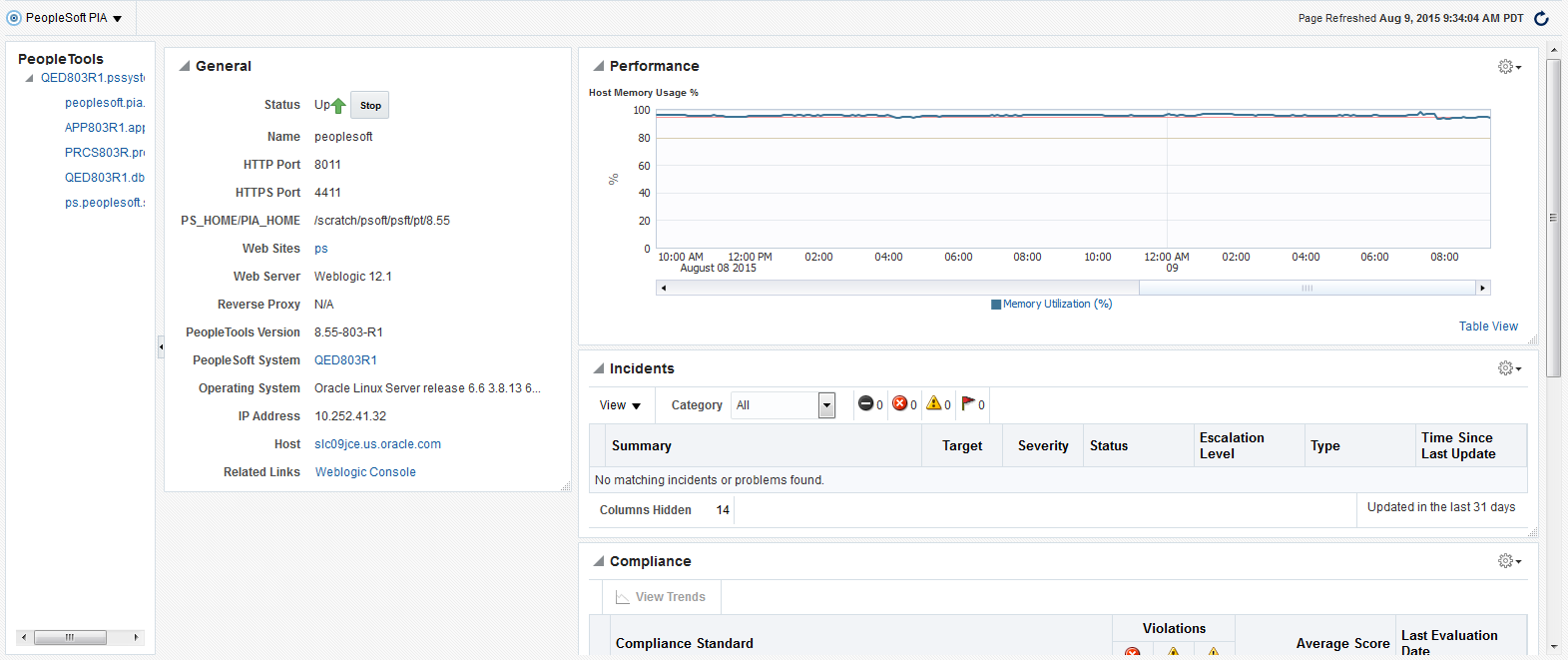Click the green Up status arrow
1568x660 pixels.
coord(338,105)
